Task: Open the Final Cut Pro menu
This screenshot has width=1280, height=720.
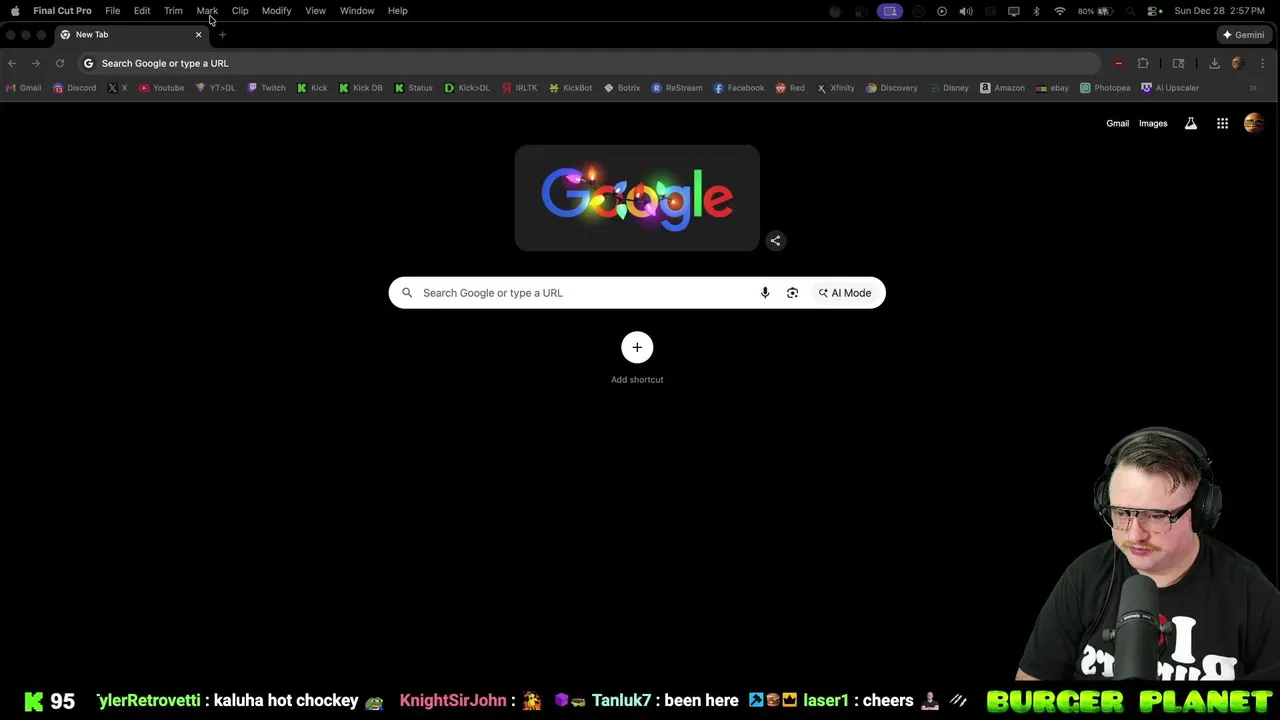Action: [62, 11]
